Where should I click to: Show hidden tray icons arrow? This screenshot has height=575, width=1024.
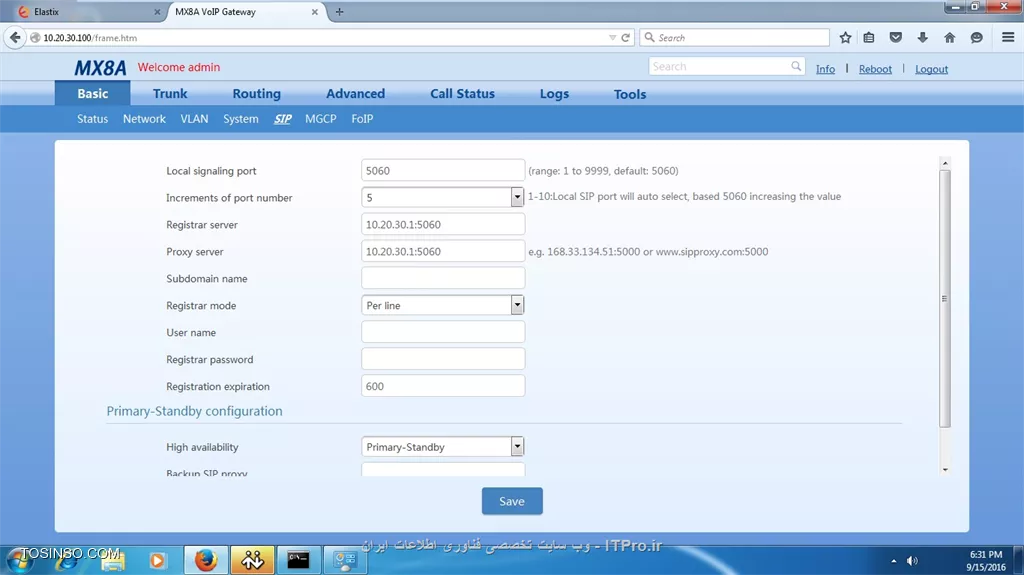point(893,561)
